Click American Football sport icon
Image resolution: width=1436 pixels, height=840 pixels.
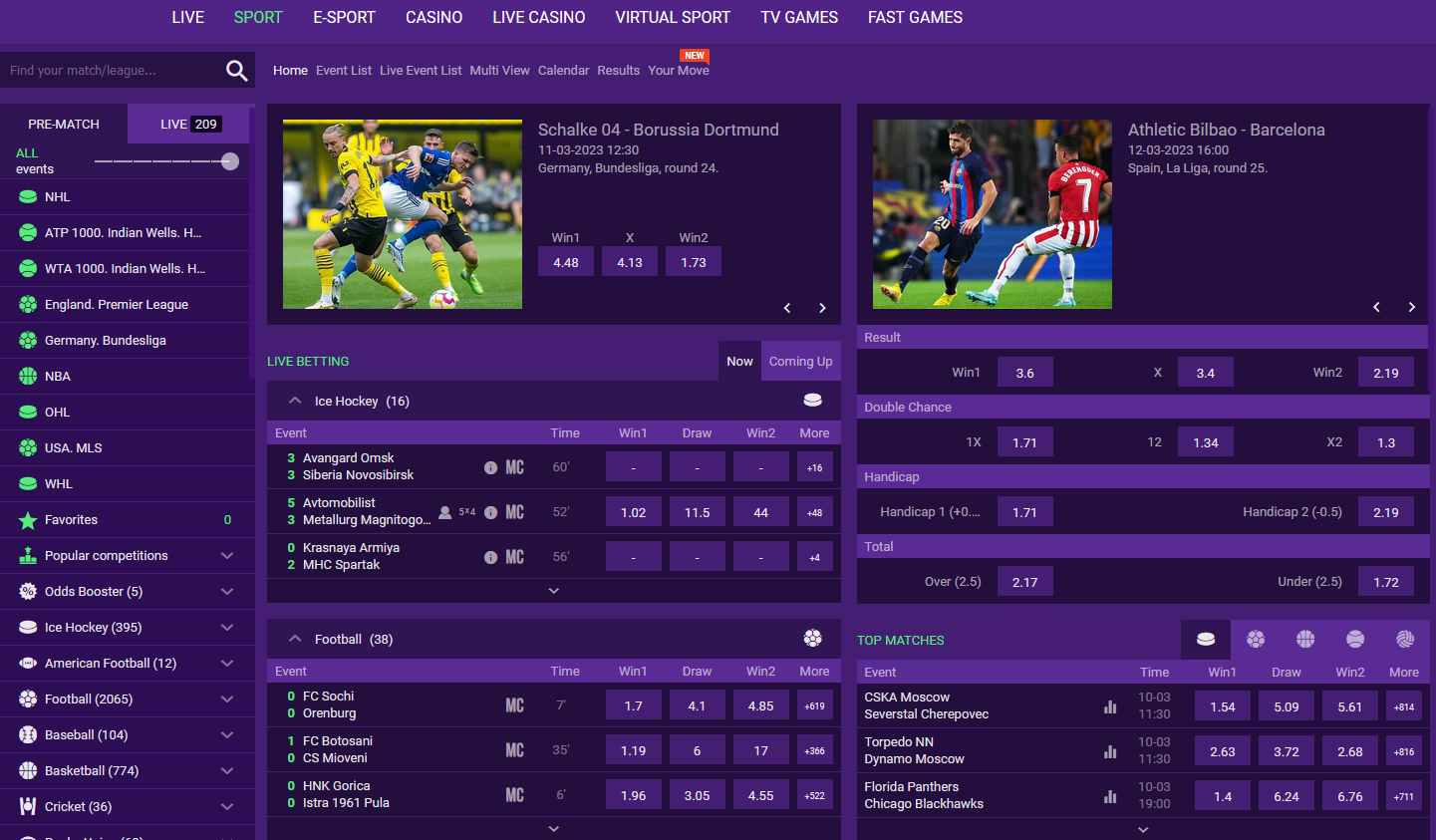point(28,664)
